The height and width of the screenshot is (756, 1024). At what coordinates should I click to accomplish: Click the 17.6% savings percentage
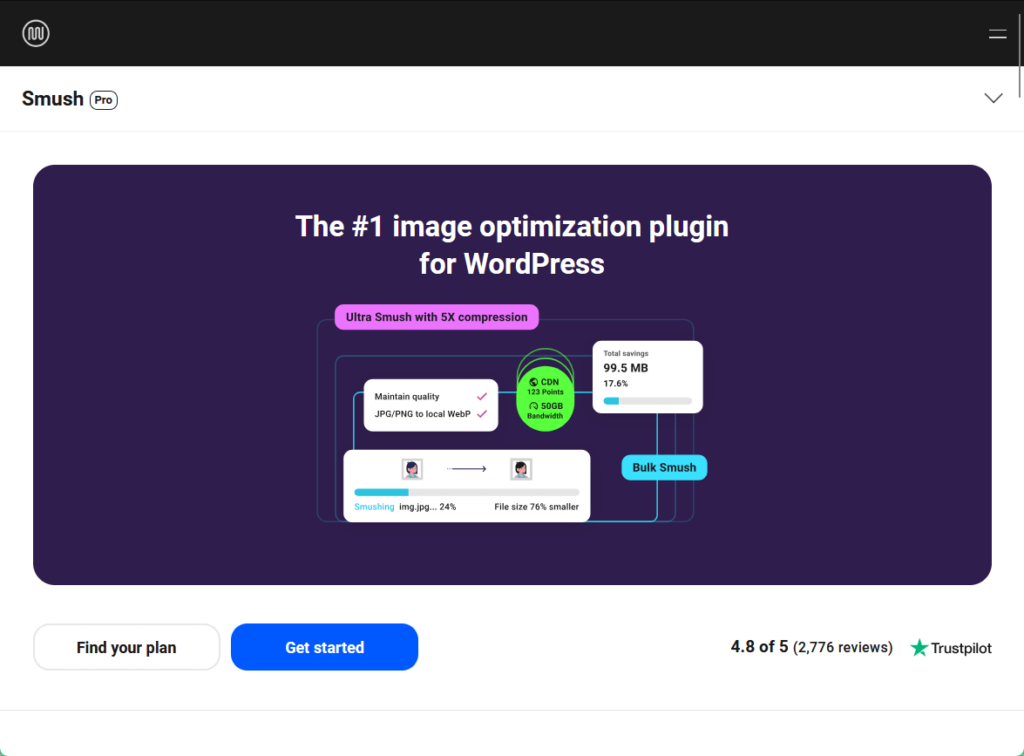pyautogui.click(x=615, y=384)
